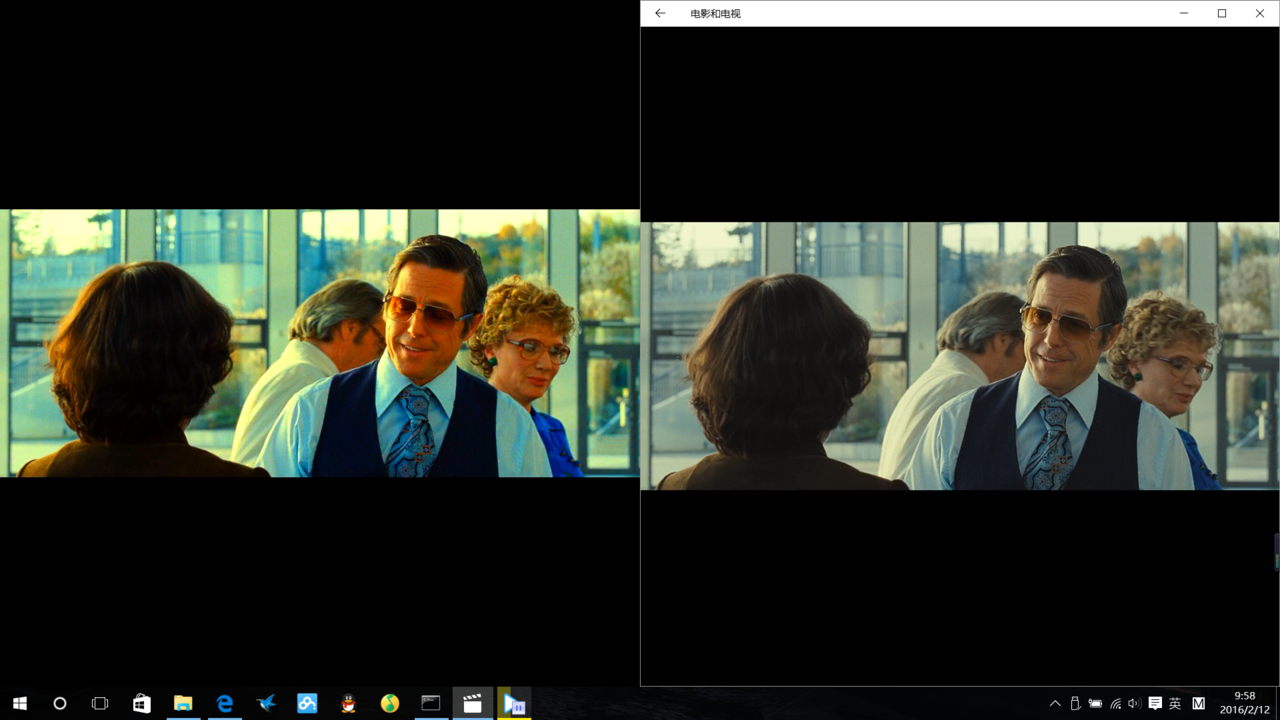This screenshot has width=1280, height=720.
Task: Switch to the Movies & TV clapperboard app
Action: click(472, 703)
